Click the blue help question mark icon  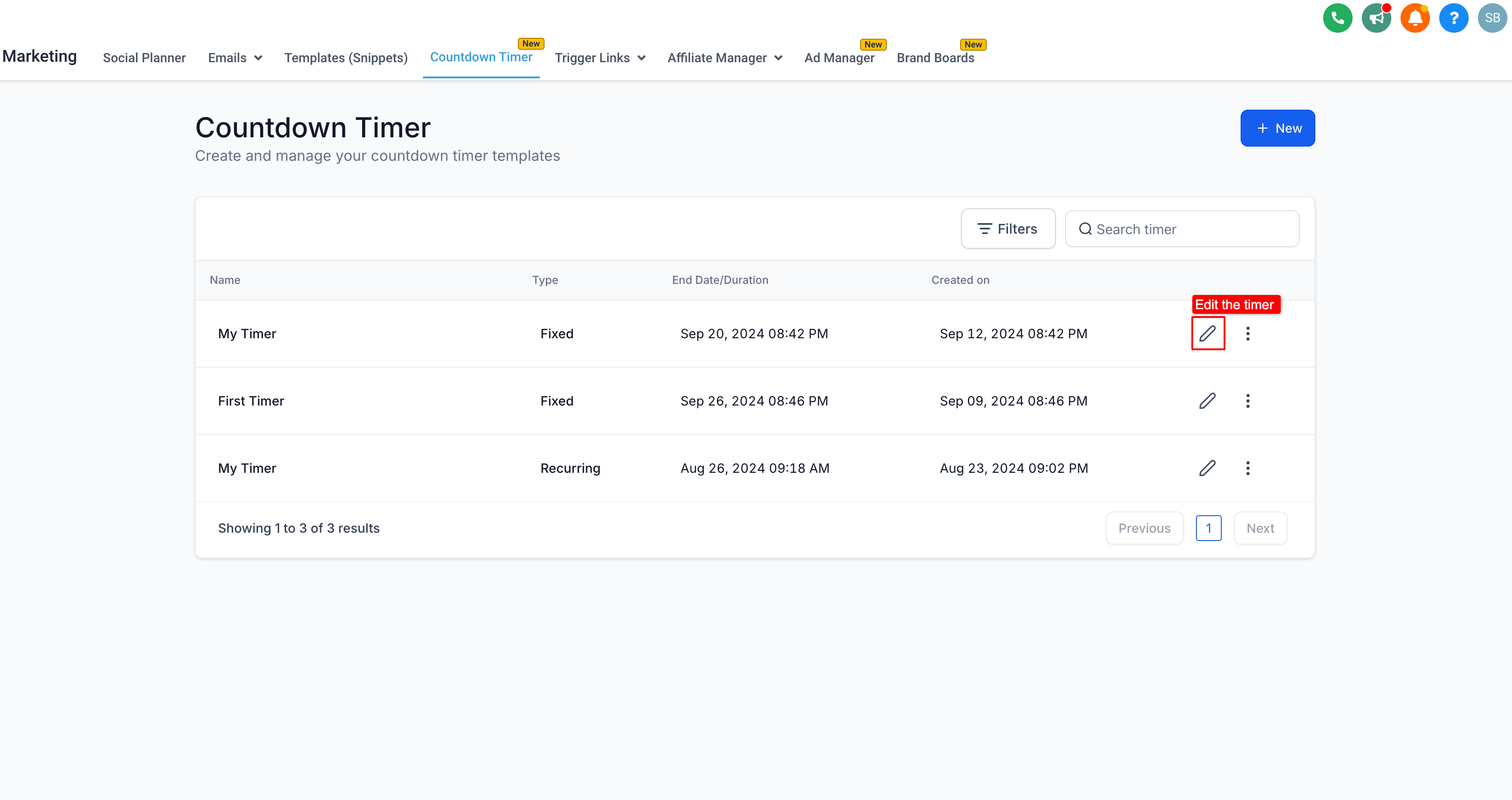(1453, 18)
